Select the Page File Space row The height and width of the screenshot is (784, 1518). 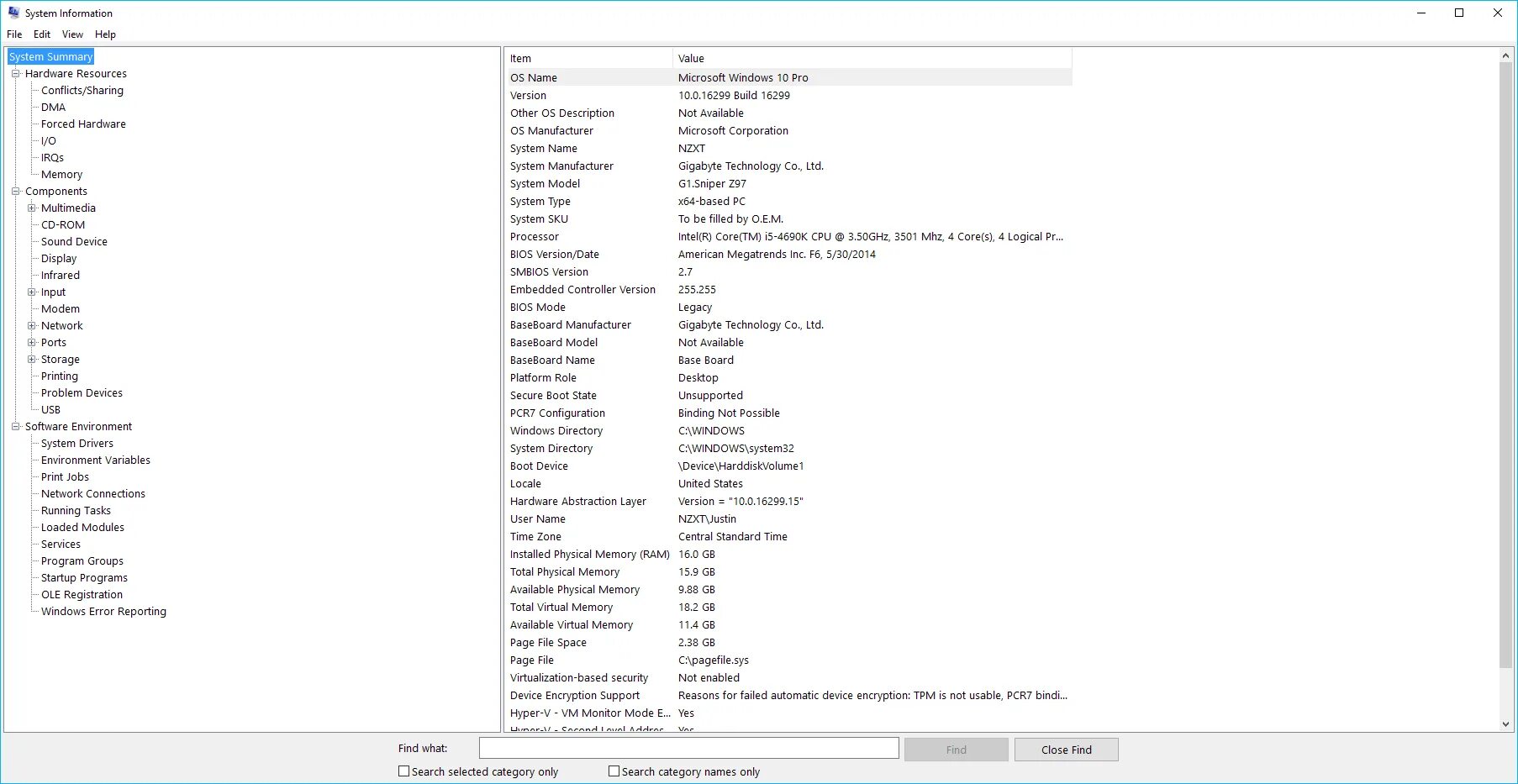coord(788,642)
